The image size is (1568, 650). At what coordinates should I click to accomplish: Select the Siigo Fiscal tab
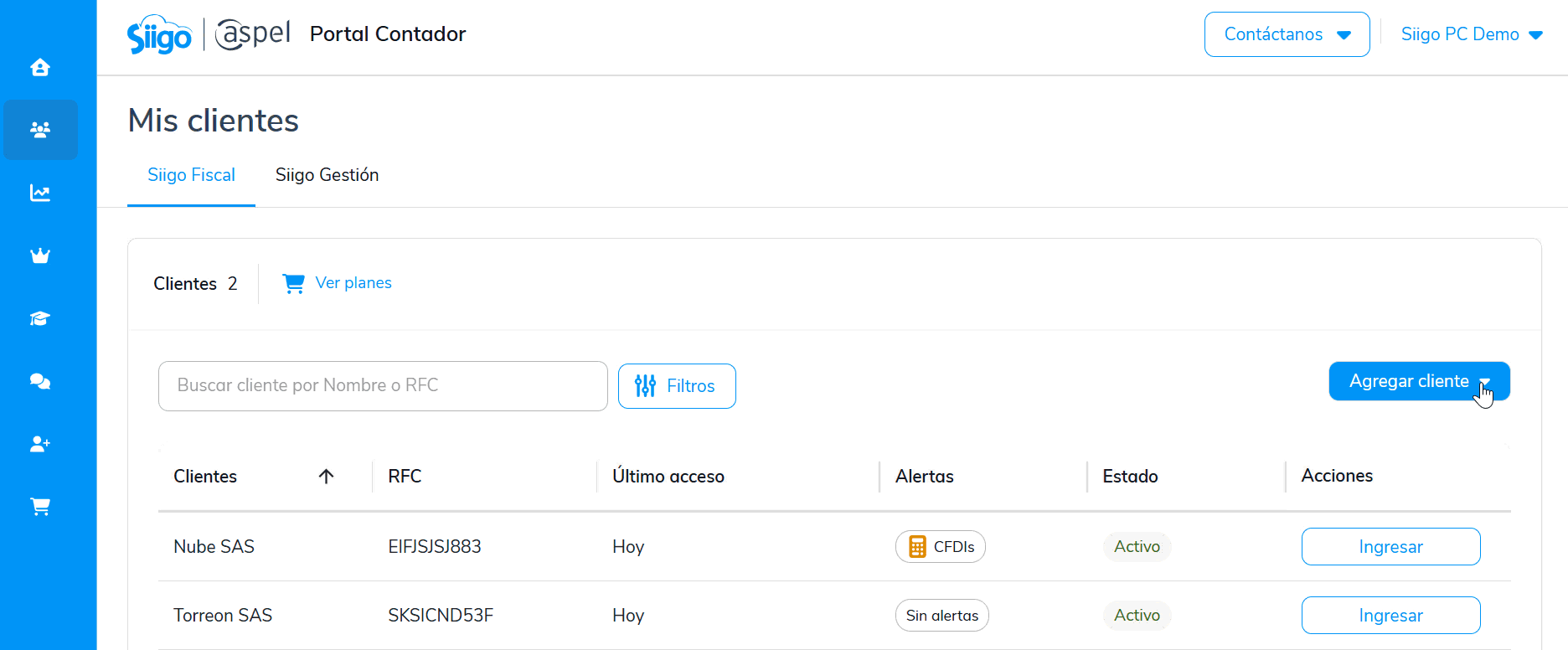pos(191,175)
